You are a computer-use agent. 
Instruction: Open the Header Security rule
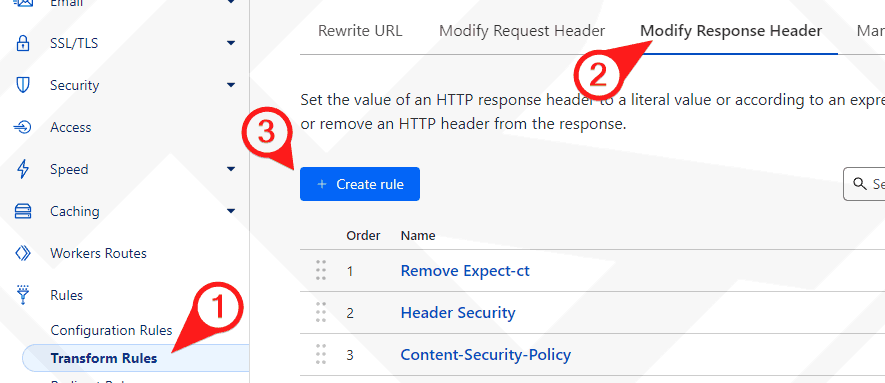point(458,312)
